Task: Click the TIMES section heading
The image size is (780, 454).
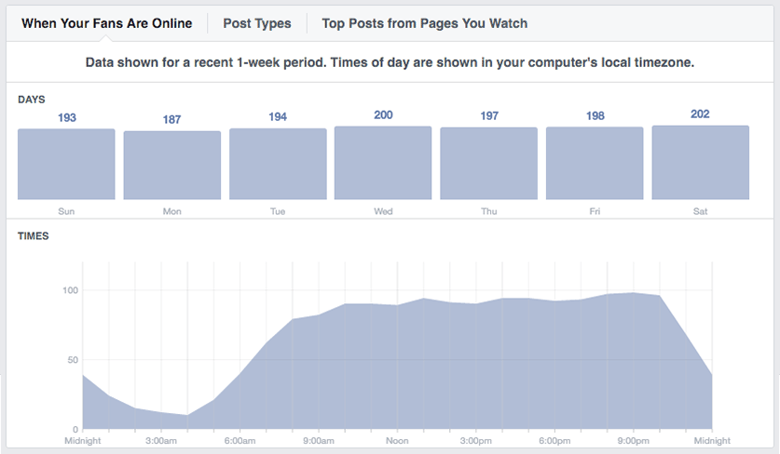Action: [x=33, y=236]
